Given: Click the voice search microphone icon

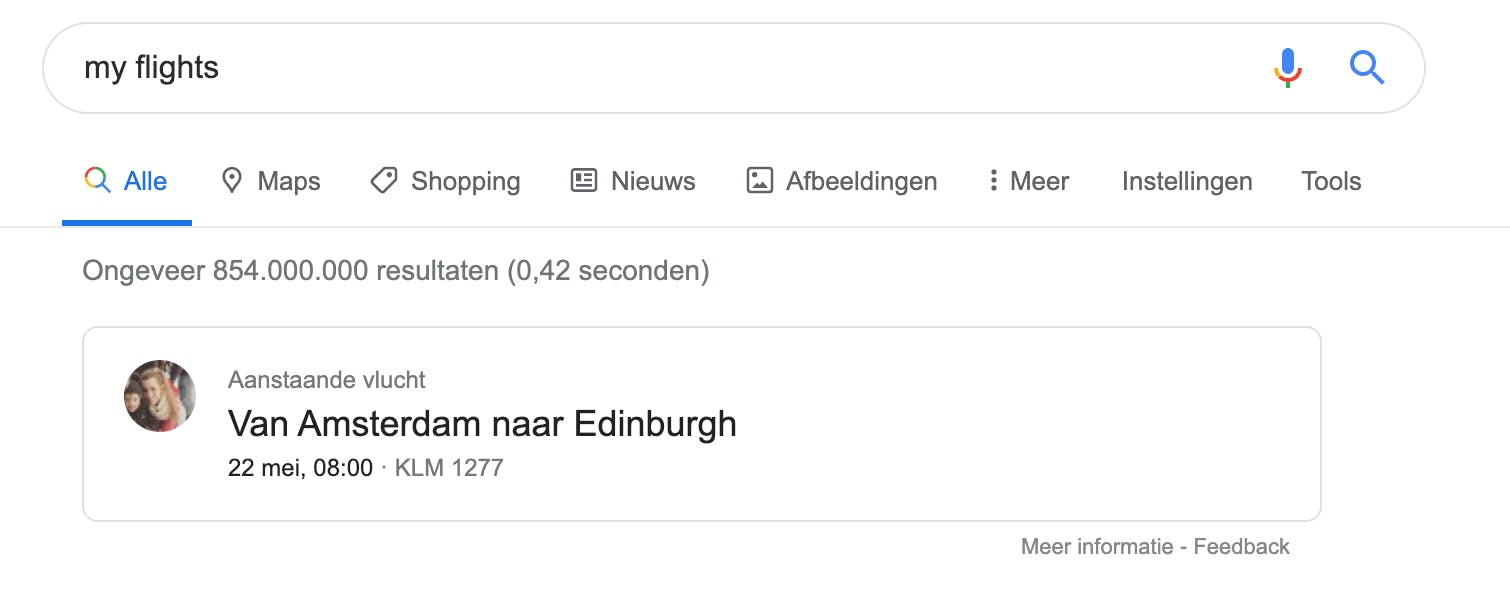Looking at the screenshot, I should pos(1288,68).
